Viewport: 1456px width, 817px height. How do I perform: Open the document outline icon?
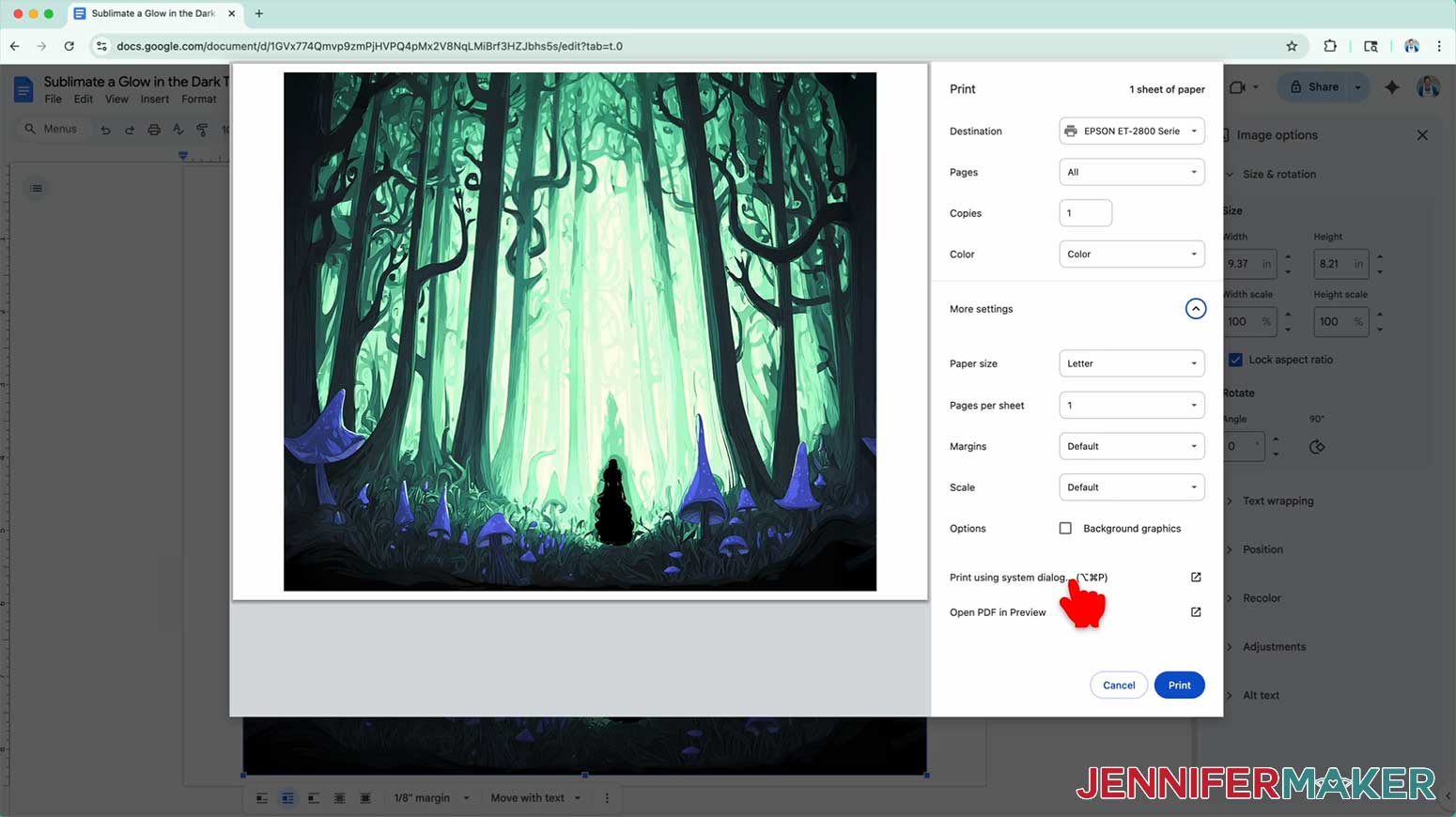point(36,189)
